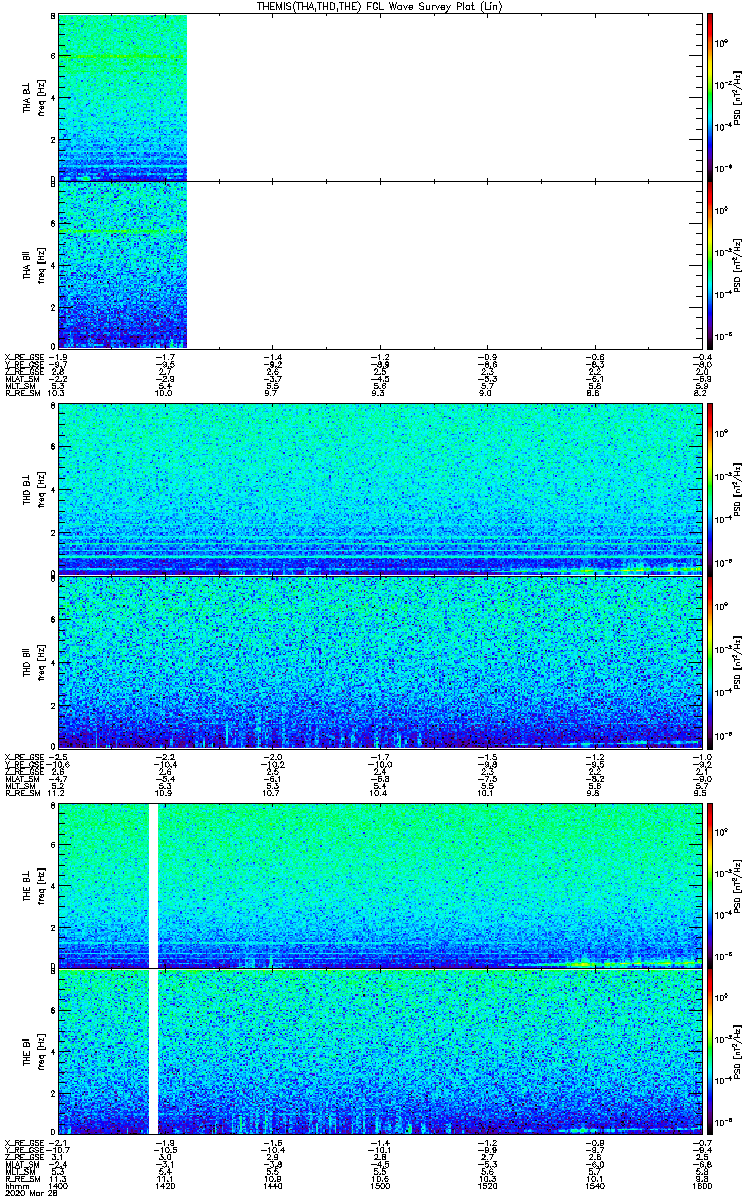The image size is (750, 1200).
Task: Select the THE BL spectrogram panel
Action: coord(380,885)
